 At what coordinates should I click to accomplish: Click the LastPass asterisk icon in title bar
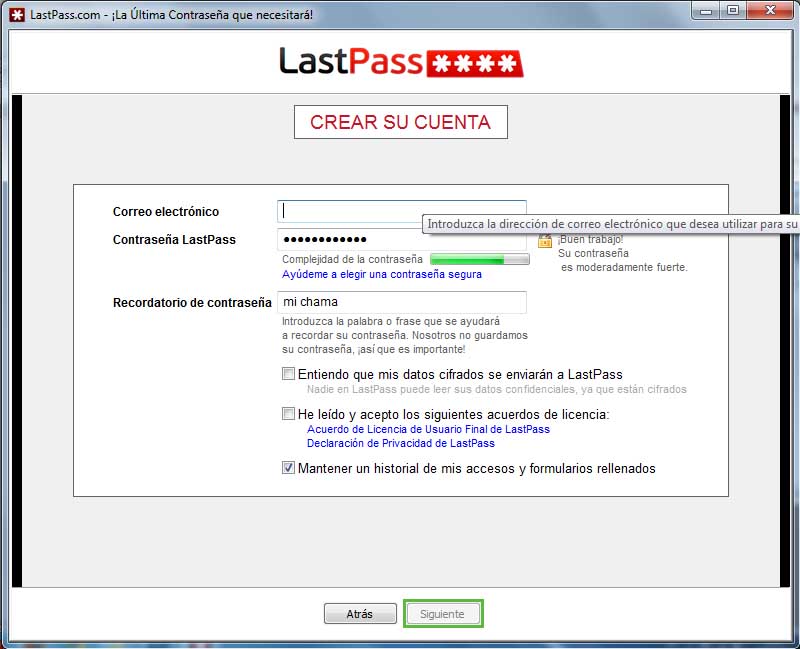click(x=17, y=15)
